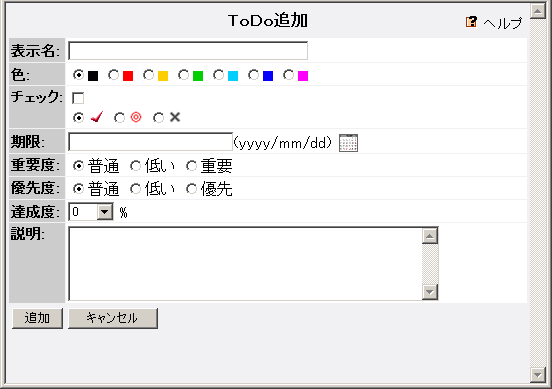Click the 説明 label
The image size is (552, 389).
pos(27,233)
